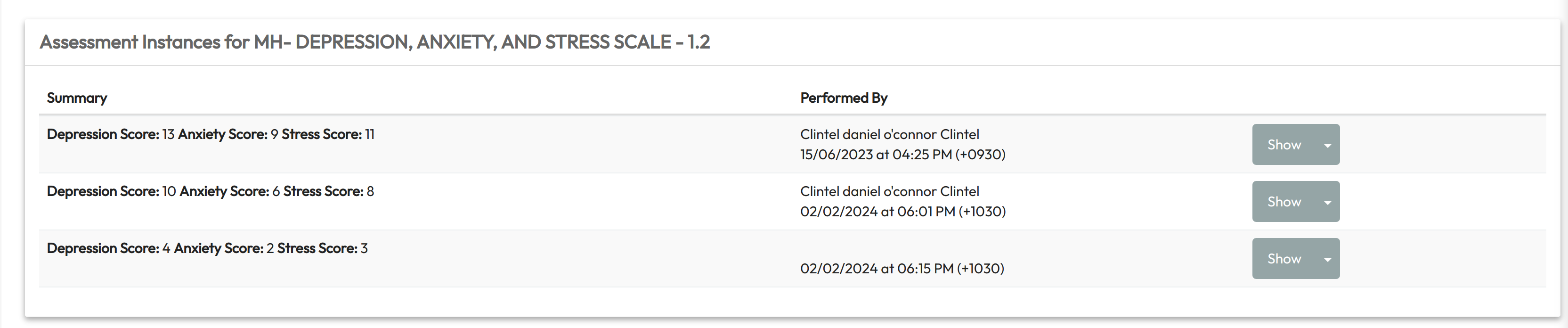This screenshot has width=1568, height=328.
Task: Click performer name on the 06:01 PM row
Action: click(x=889, y=192)
